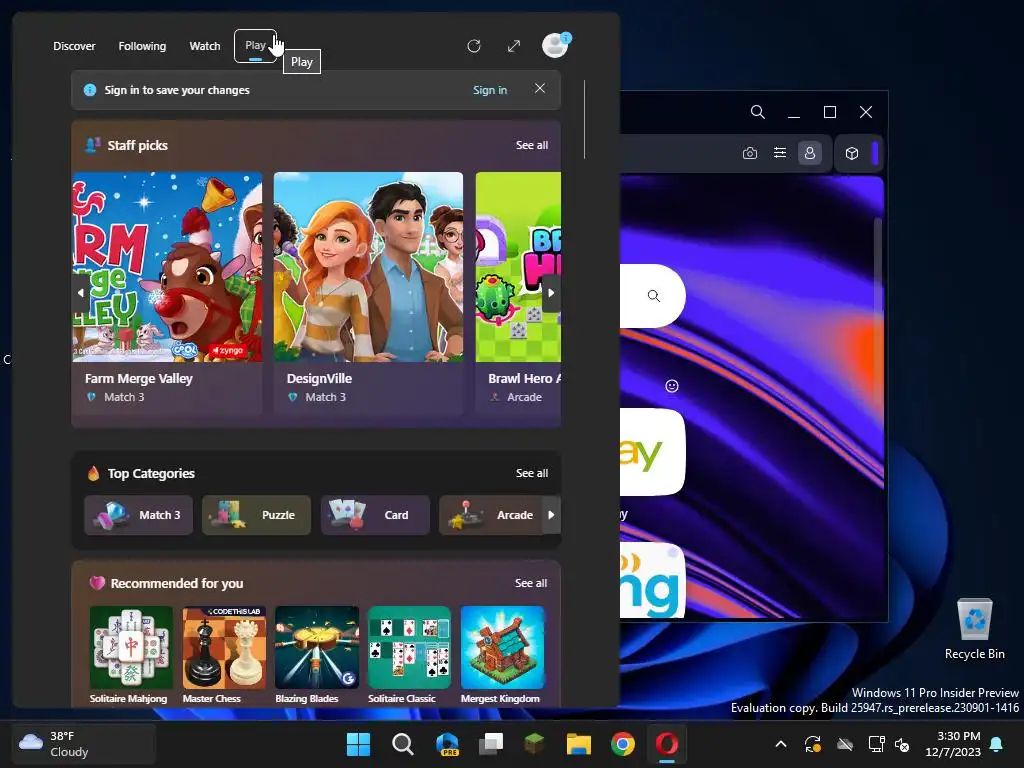Viewport: 1024px width, 768px height.
Task: Click the OneDrive cloud tray icon
Action: [845, 744]
